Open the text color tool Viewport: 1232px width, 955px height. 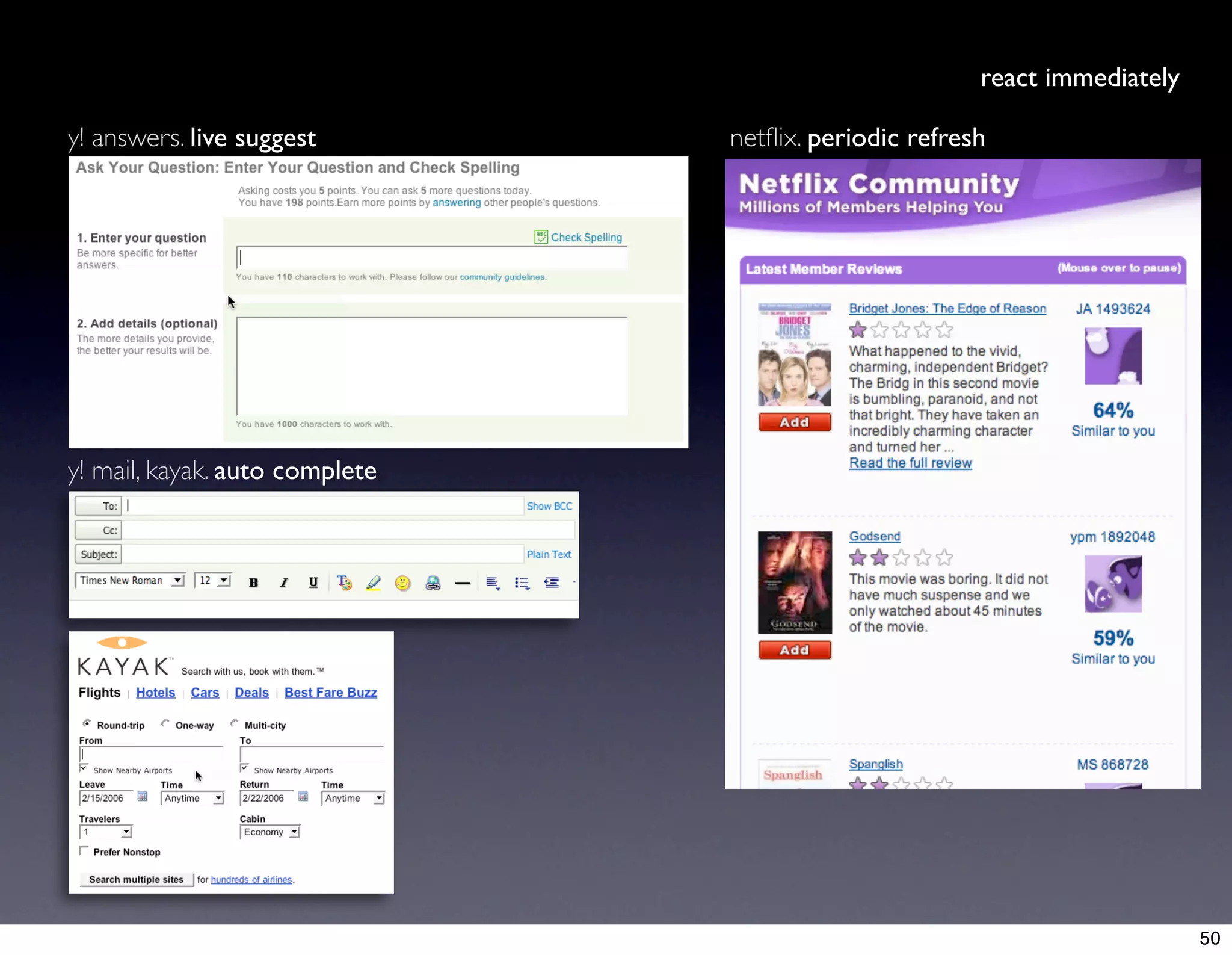[x=344, y=582]
